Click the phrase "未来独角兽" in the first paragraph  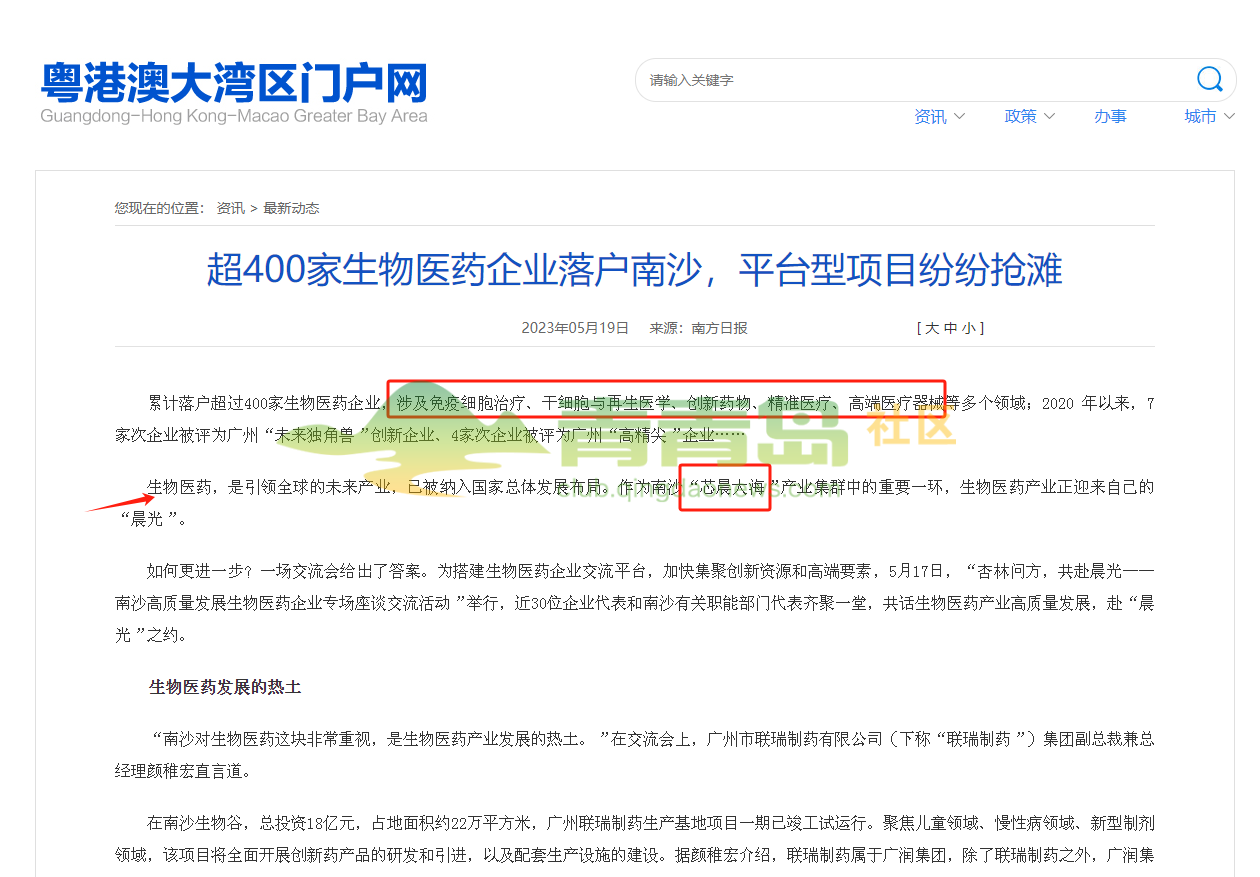pyautogui.click(x=316, y=435)
